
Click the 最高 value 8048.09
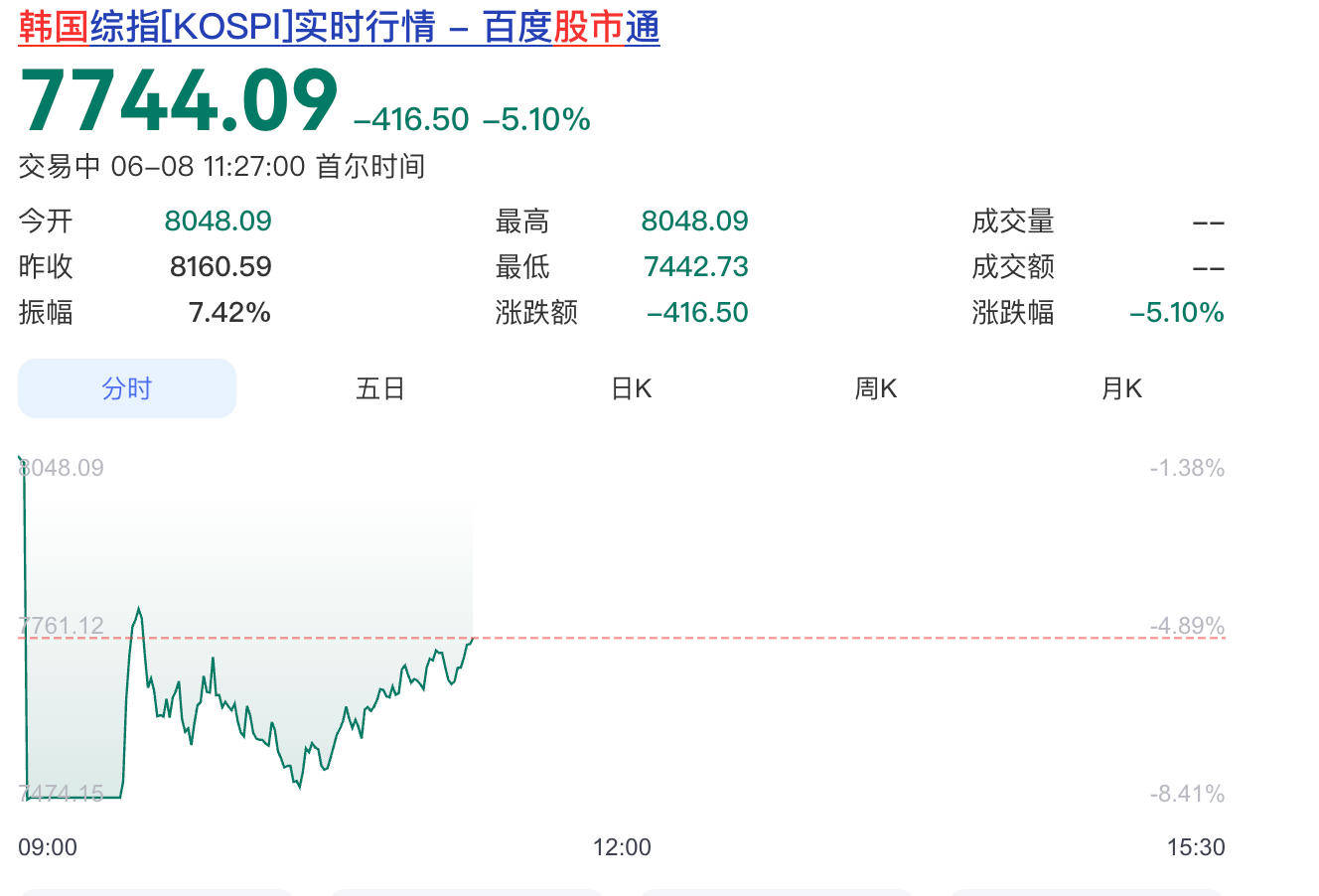(x=694, y=221)
